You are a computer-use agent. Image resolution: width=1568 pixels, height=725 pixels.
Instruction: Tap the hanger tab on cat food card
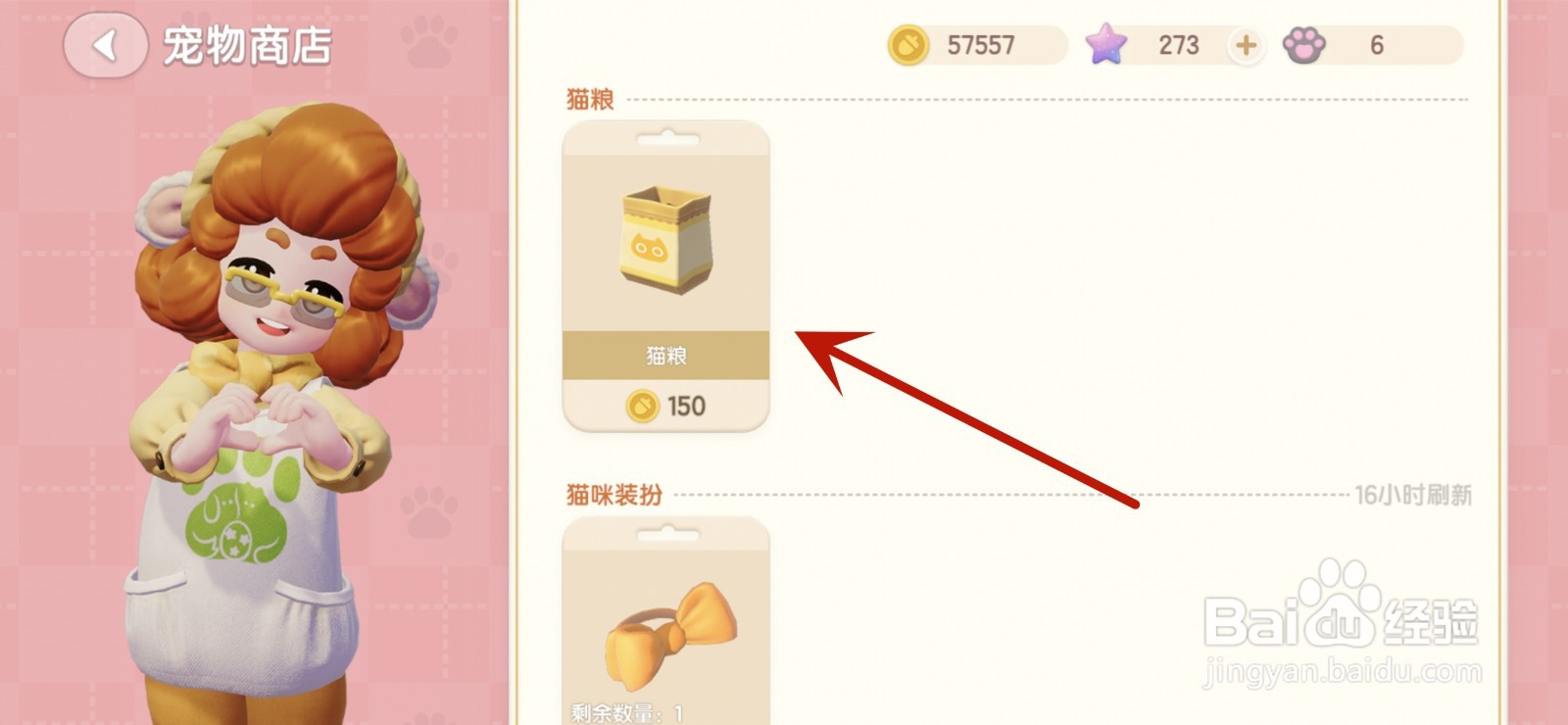(x=666, y=140)
